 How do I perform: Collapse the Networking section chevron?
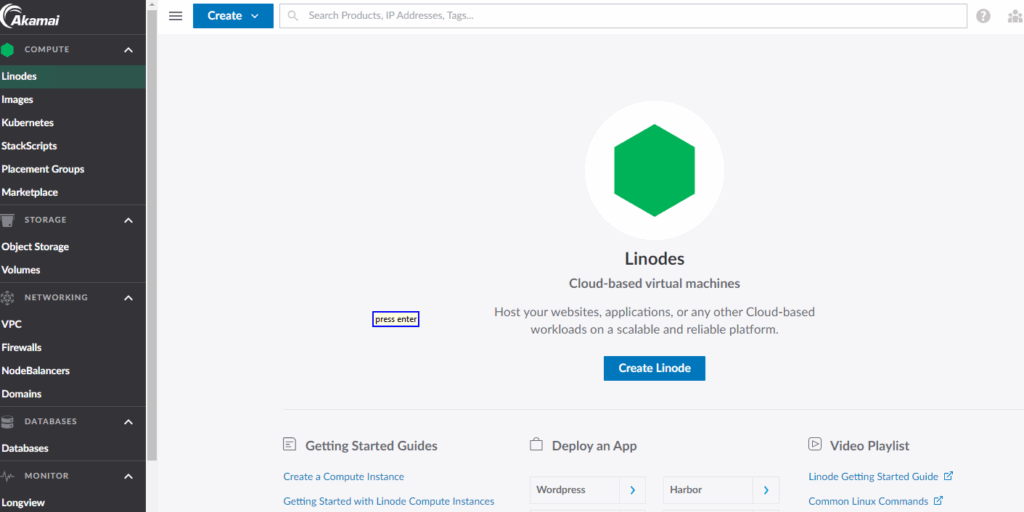tap(128, 298)
